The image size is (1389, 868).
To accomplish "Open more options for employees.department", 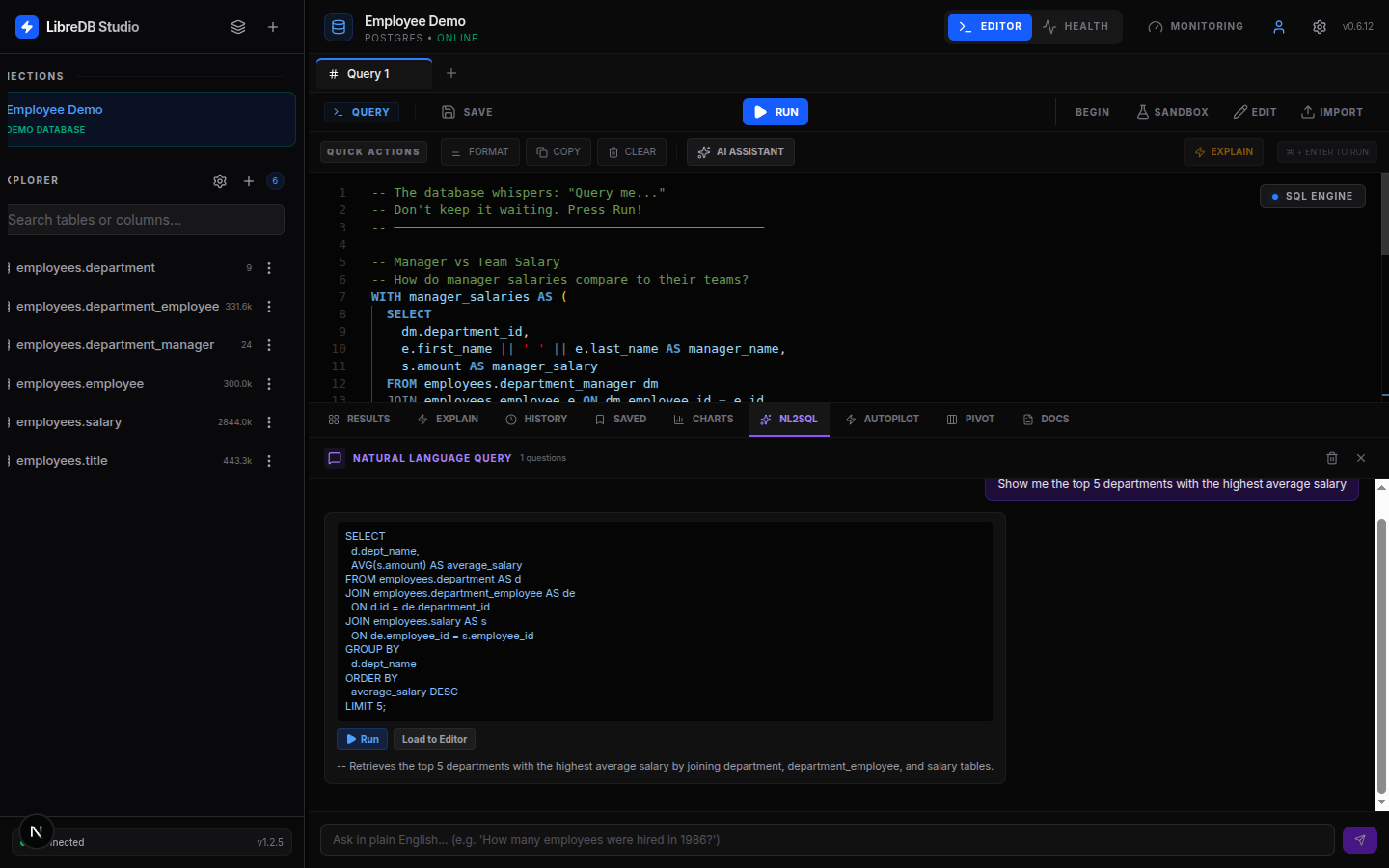I will pyautogui.click(x=269, y=268).
